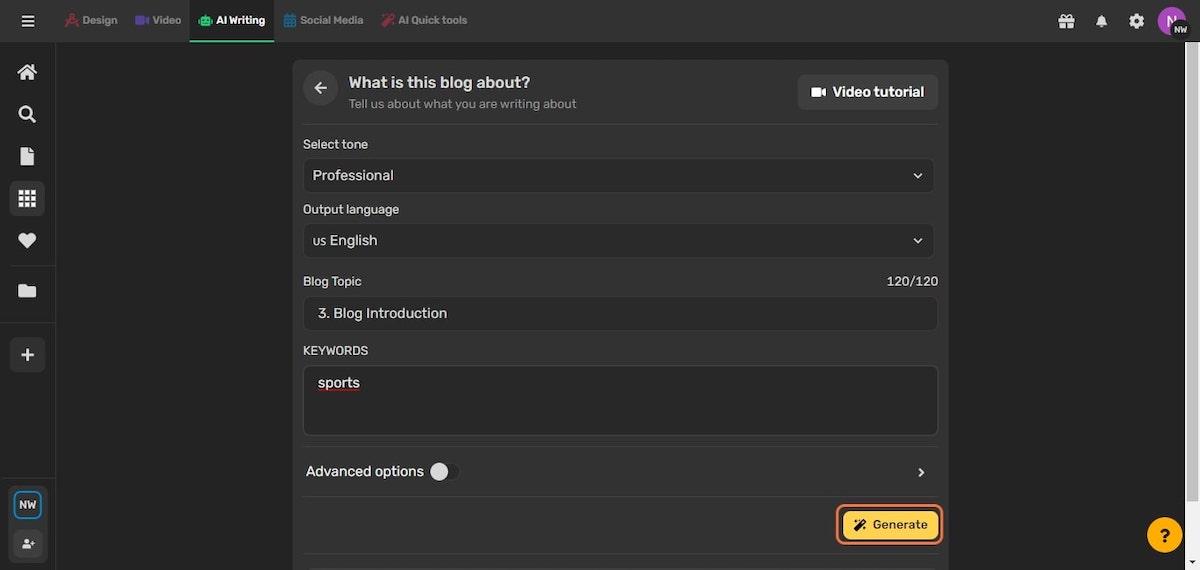Click the back arrow button
The image size is (1200, 570).
[x=320, y=88]
